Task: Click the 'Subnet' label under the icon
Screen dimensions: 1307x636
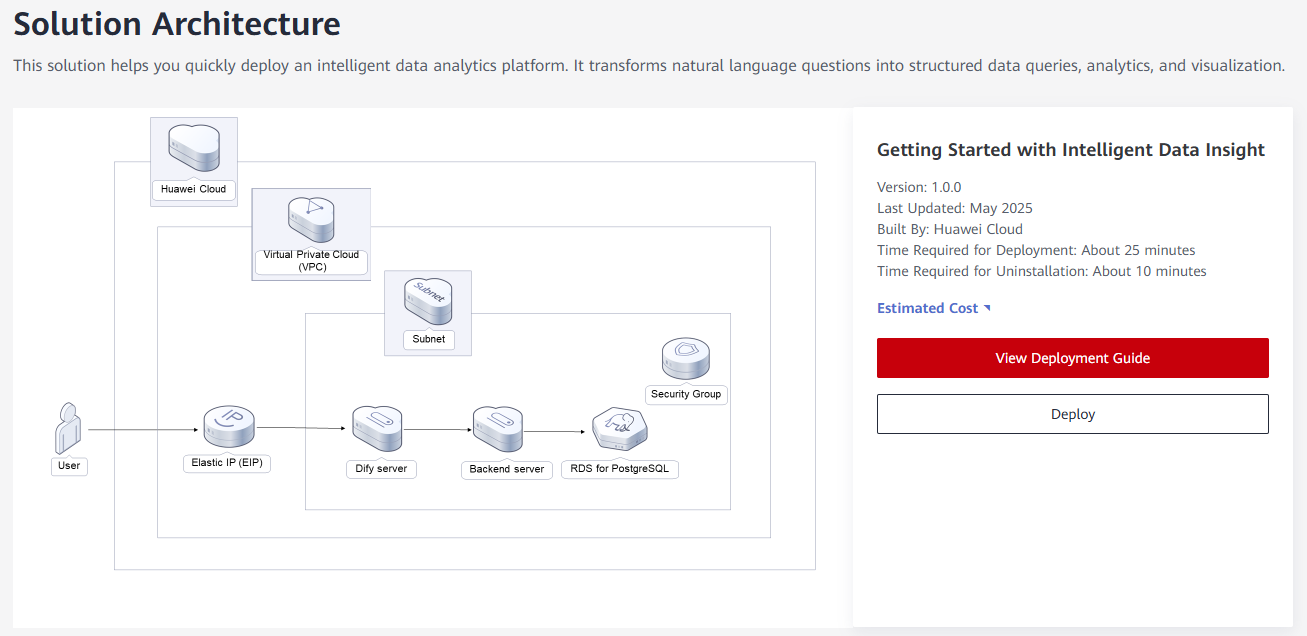Action: [x=429, y=340]
